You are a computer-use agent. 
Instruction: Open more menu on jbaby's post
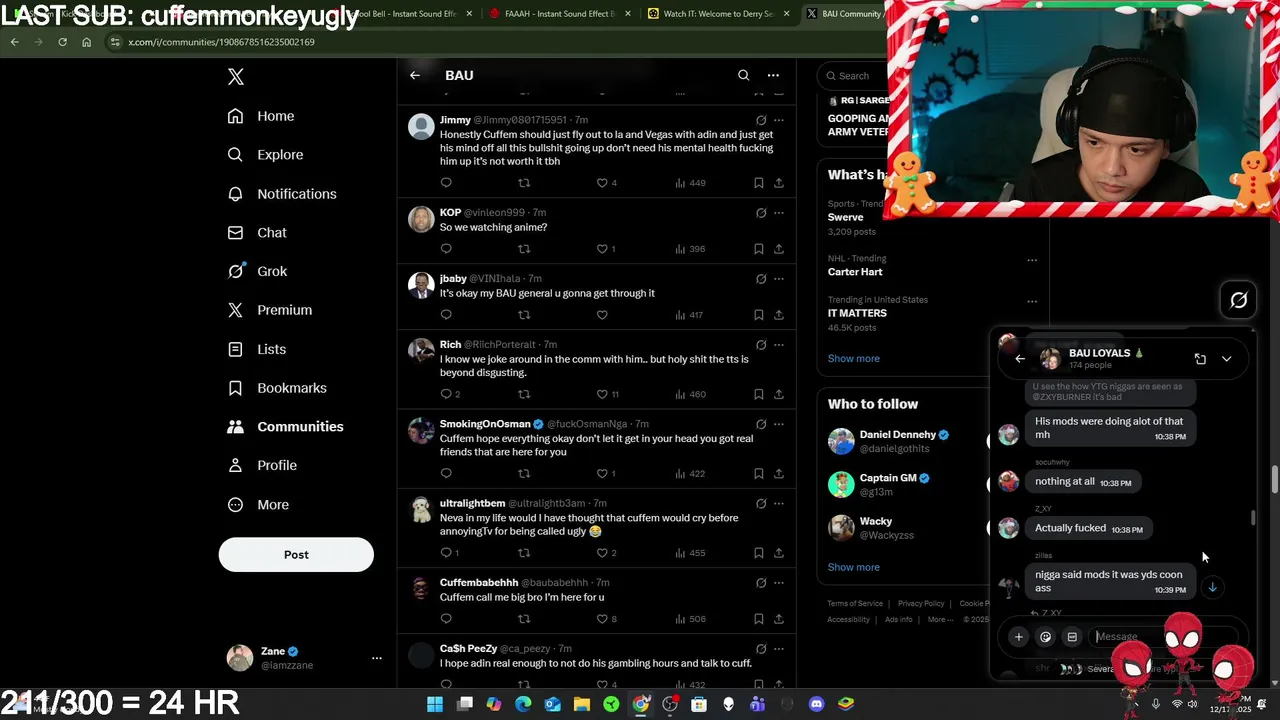[x=779, y=279]
